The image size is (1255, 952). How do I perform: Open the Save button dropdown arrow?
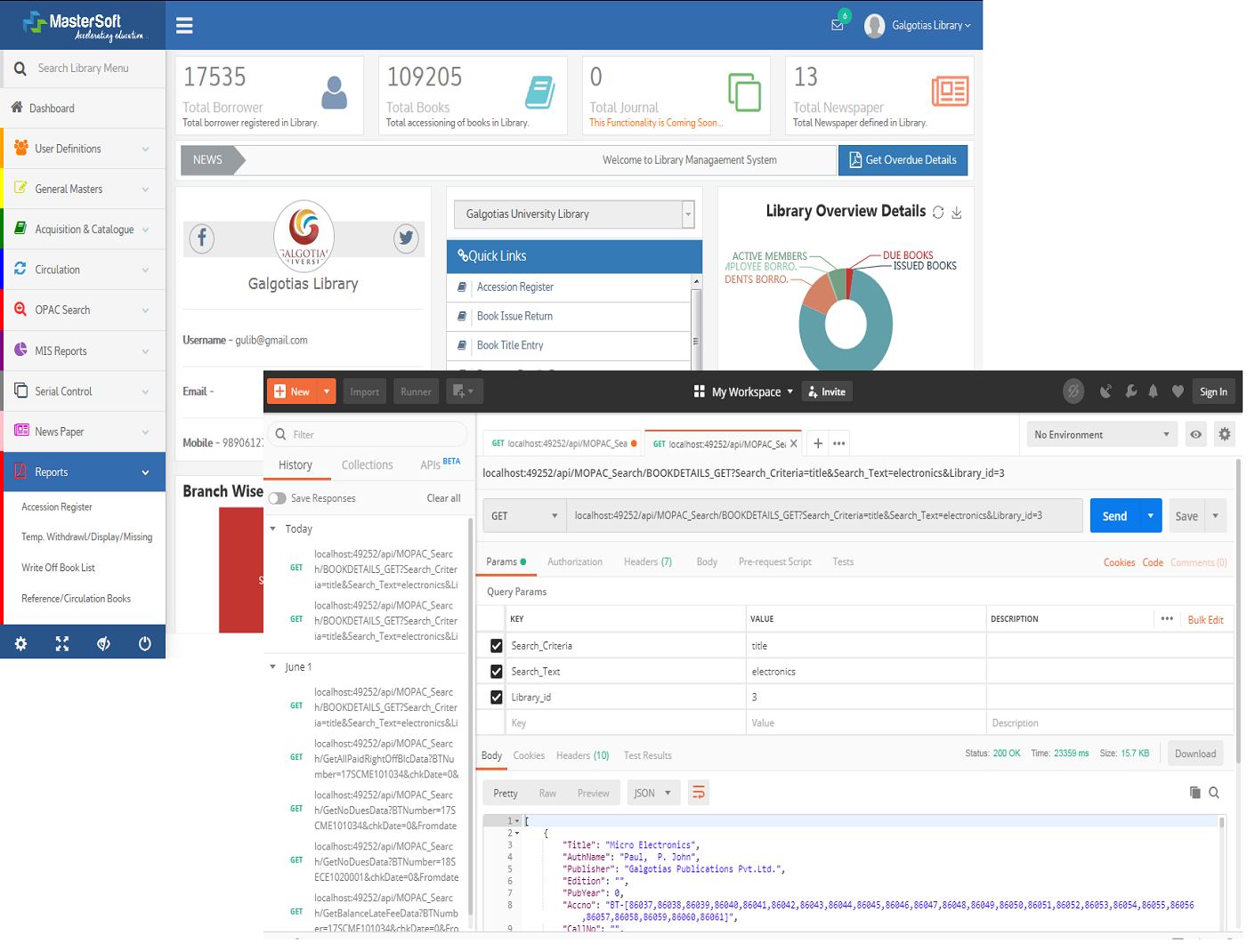tap(1216, 516)
